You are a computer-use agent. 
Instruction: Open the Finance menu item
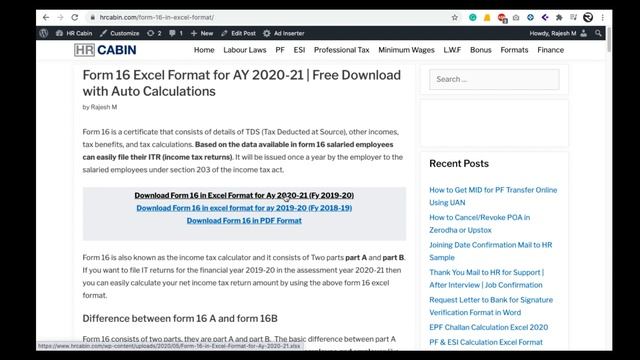(551, 50)
